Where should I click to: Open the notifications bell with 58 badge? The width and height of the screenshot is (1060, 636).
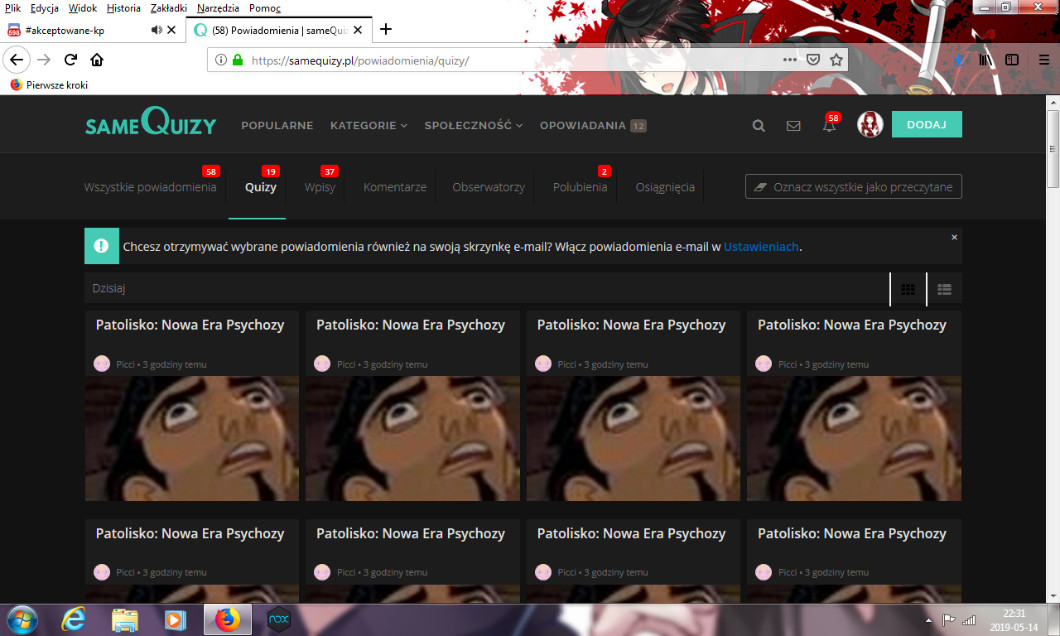coord(829,126)
